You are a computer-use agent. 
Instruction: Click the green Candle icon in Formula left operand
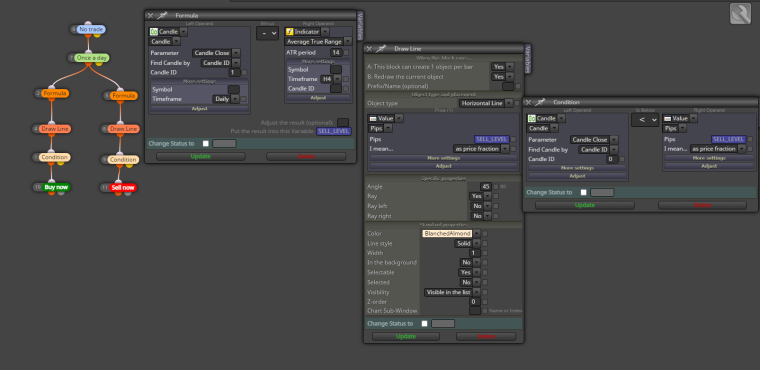154,32
